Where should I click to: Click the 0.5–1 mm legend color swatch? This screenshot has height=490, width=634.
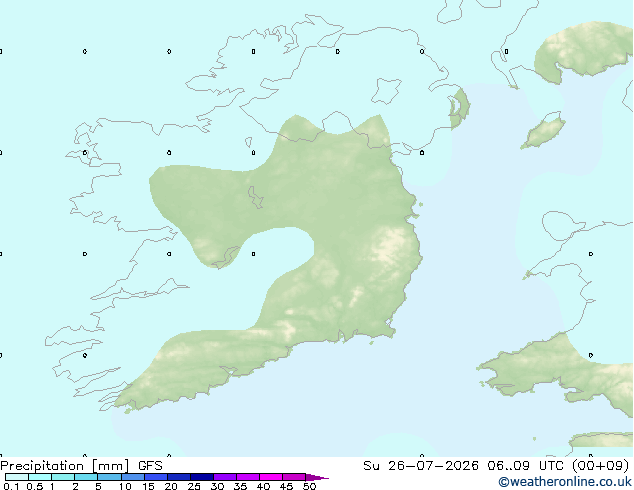point(40,477)
